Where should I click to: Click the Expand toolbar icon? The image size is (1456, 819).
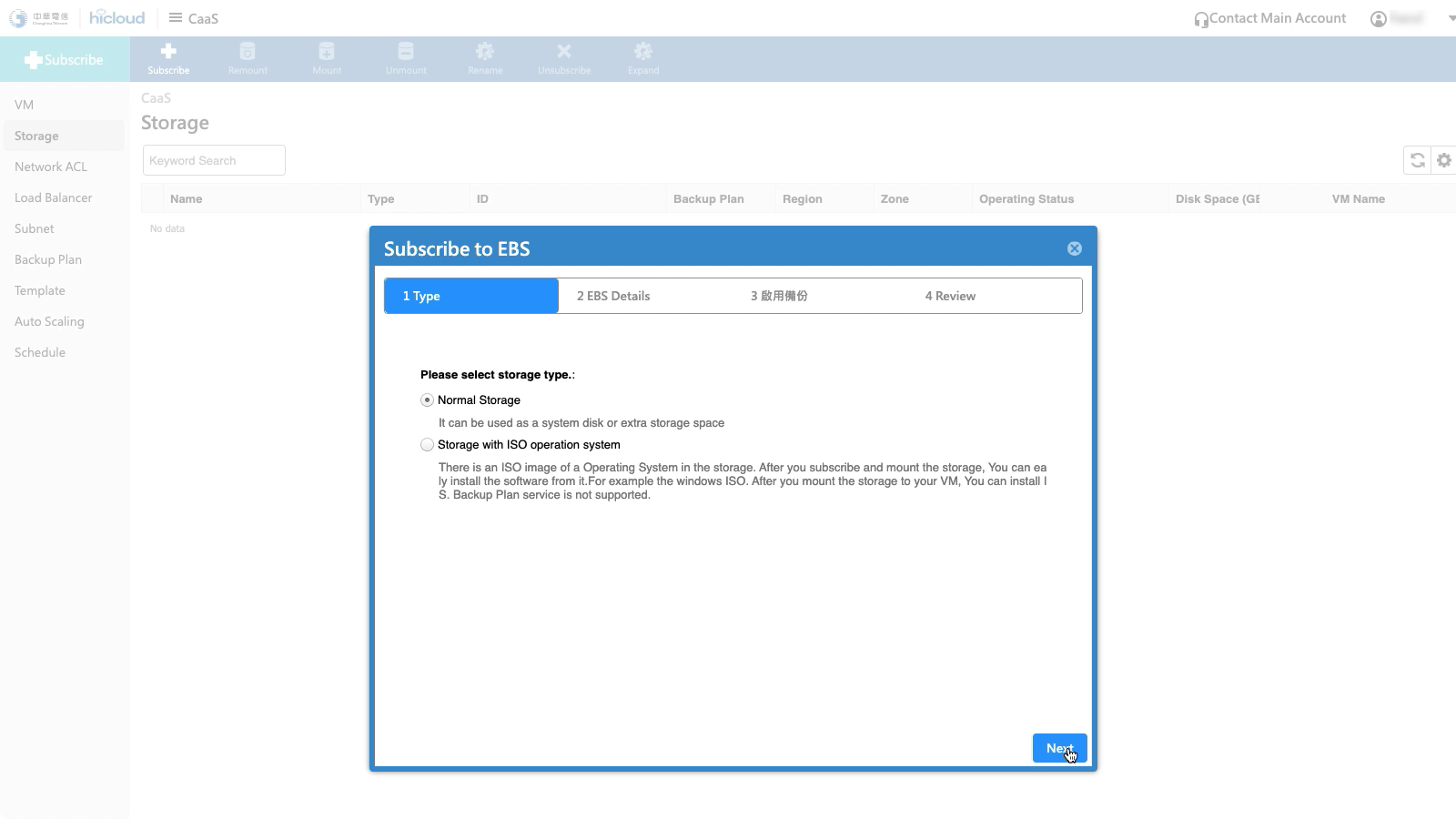coord(643,52)
